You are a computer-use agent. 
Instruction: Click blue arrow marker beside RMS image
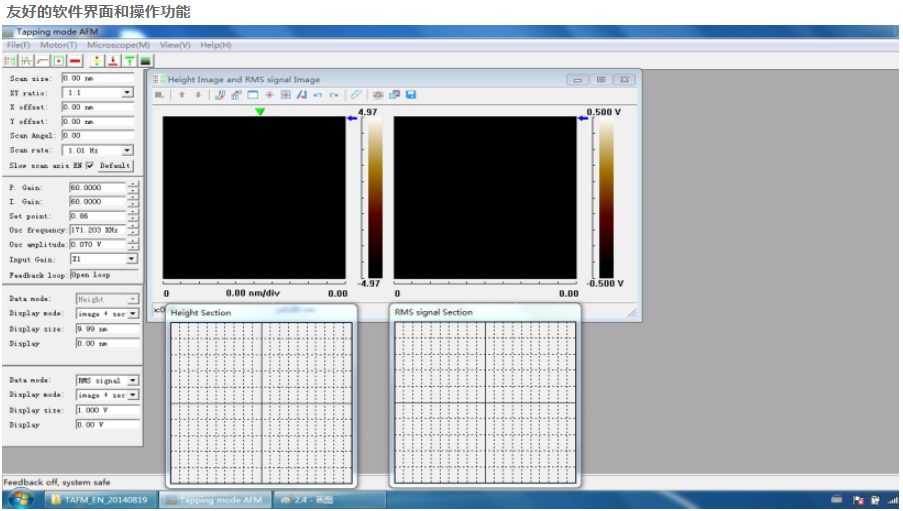pyautogui.click(x=583, y=119)
